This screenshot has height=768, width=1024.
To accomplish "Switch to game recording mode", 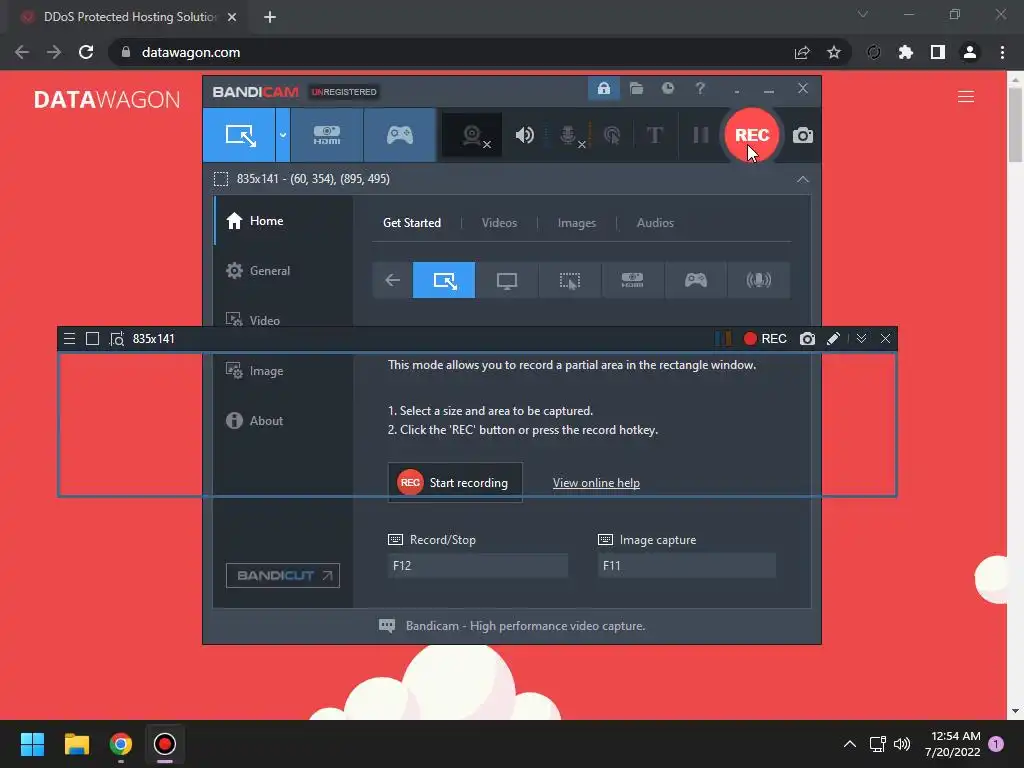I will [400, 135].
